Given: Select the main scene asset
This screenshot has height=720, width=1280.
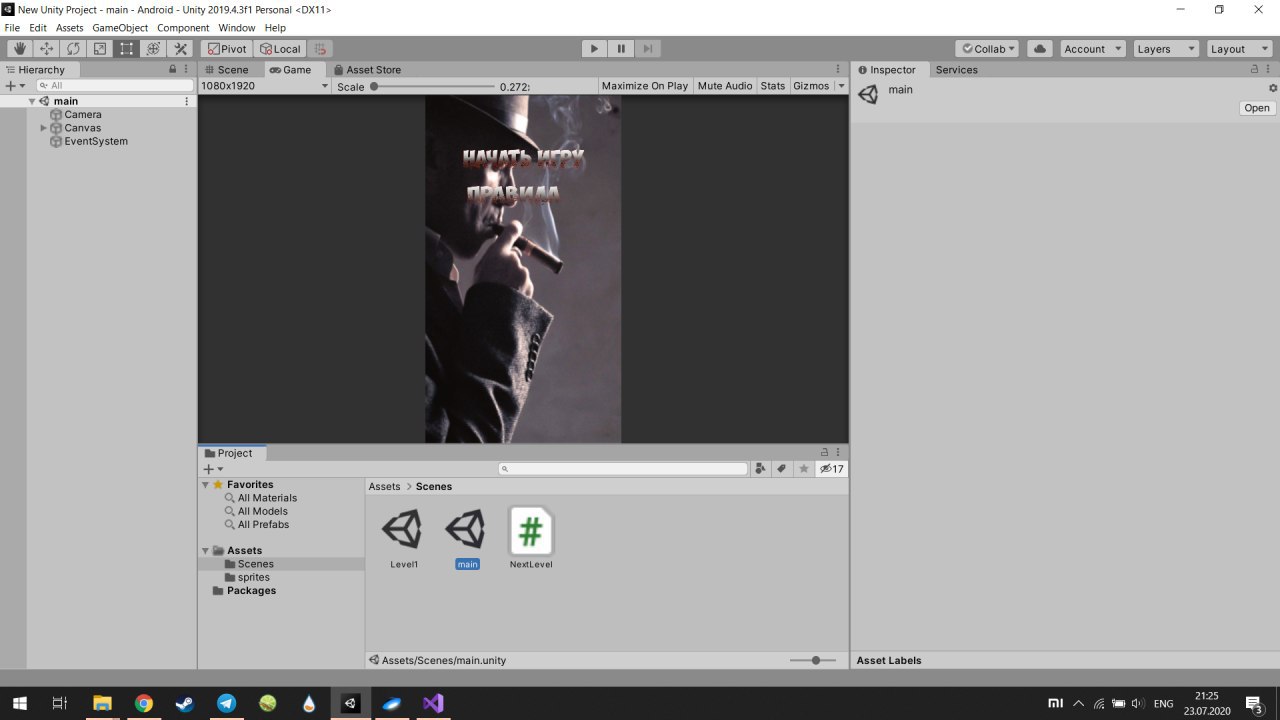Looking at the screenshot, I should click(467, 539).
